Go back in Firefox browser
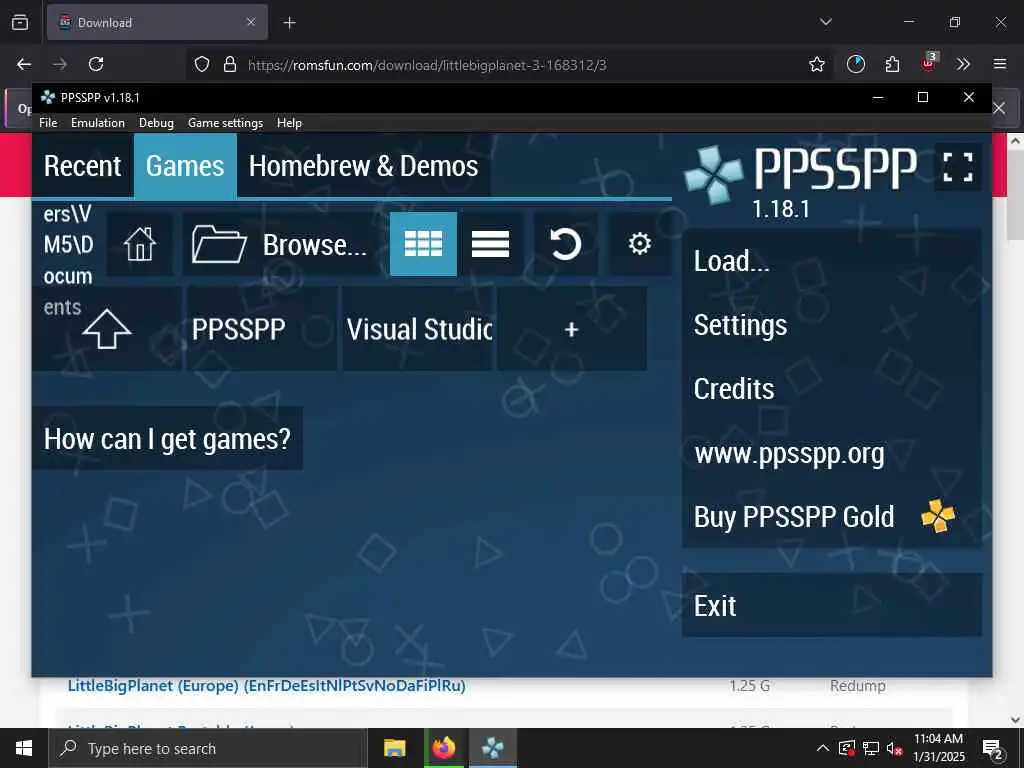Viewport: 1024px width, 768px height. [24, 64]
